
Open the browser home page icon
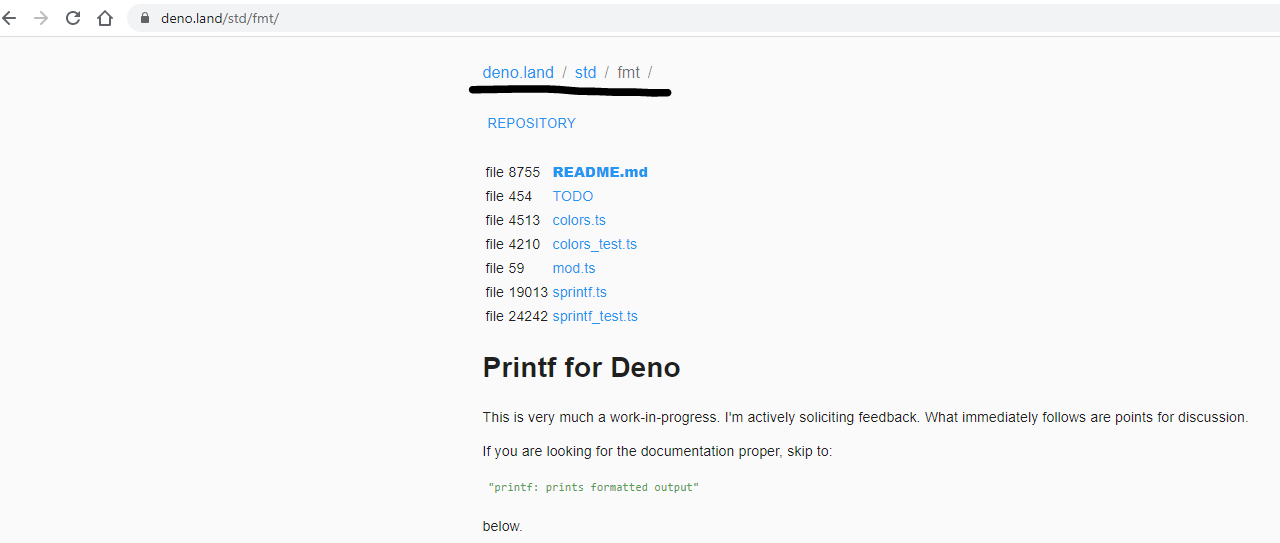point(105,18)
